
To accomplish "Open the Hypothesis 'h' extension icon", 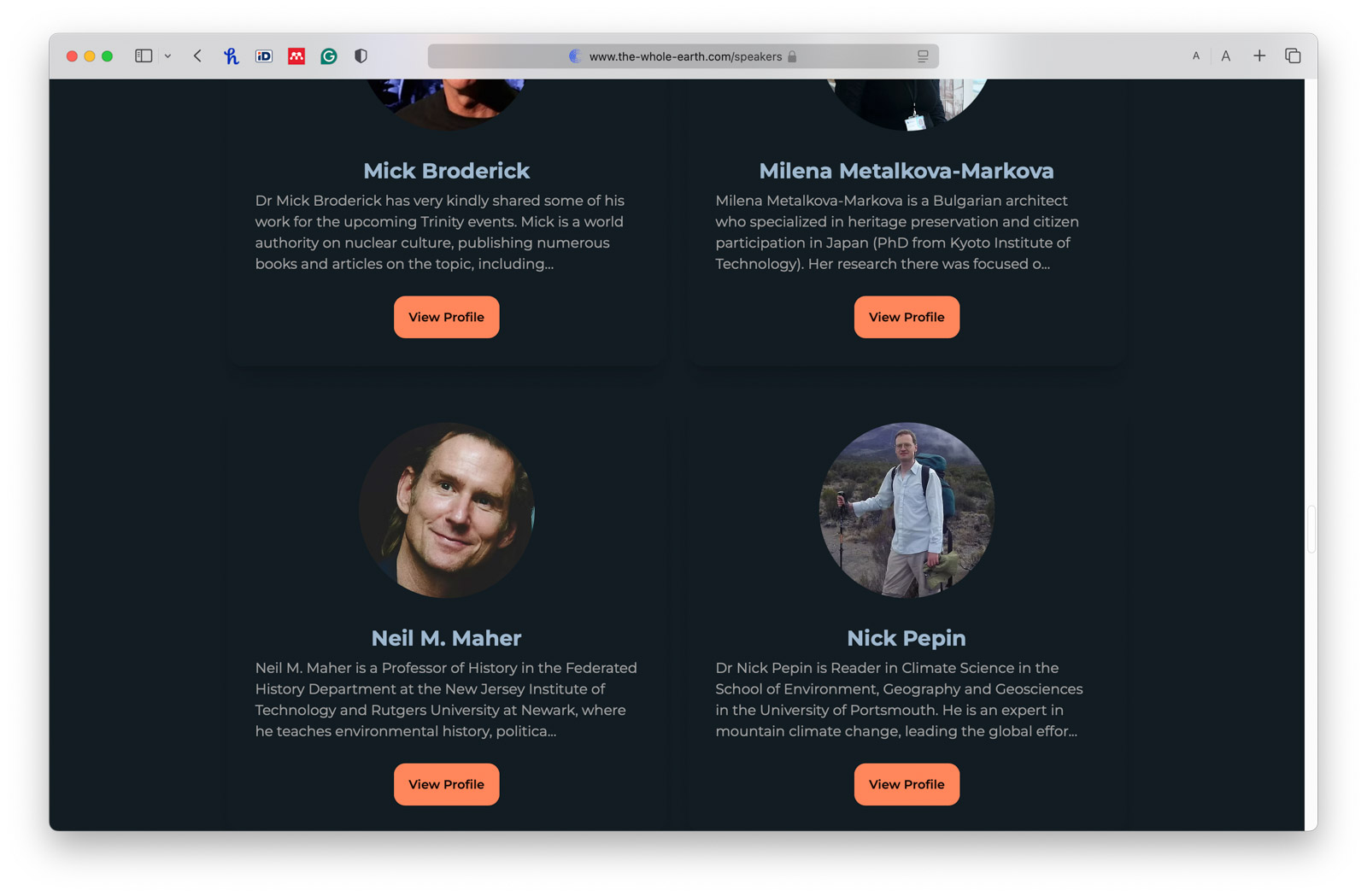I will point(231,56).
